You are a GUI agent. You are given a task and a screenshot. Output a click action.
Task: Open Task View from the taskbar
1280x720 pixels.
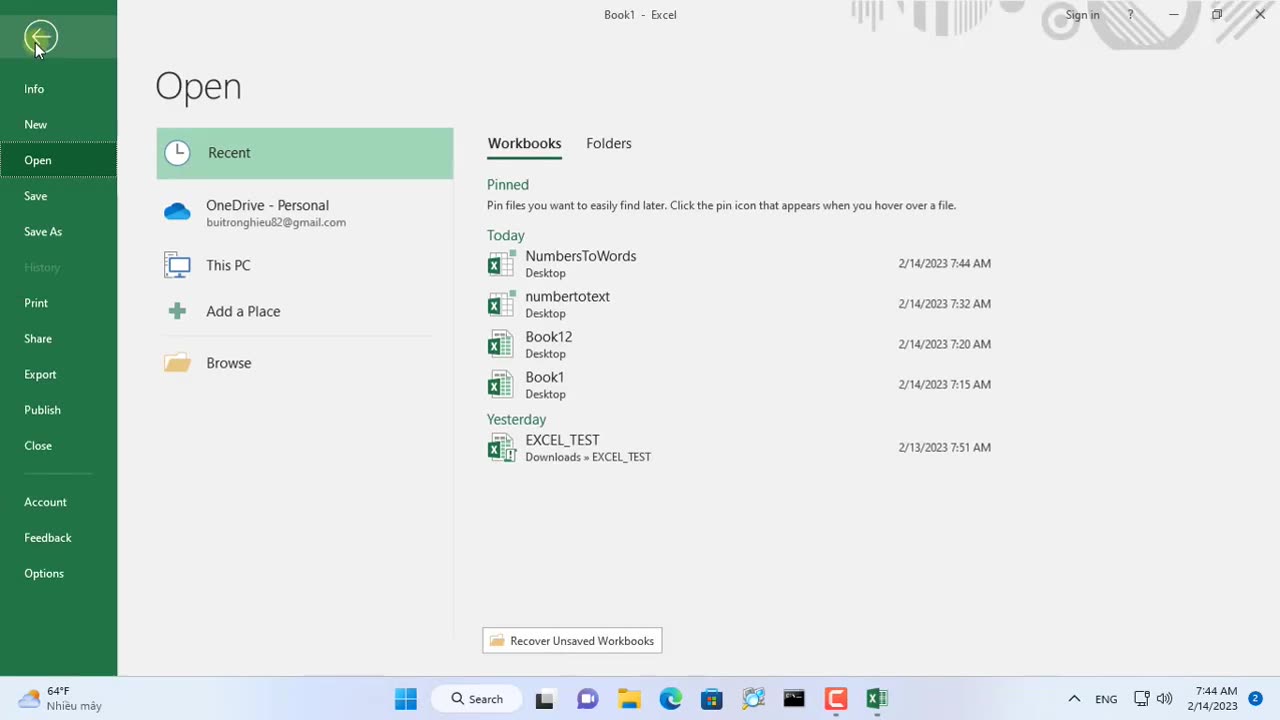544,699
